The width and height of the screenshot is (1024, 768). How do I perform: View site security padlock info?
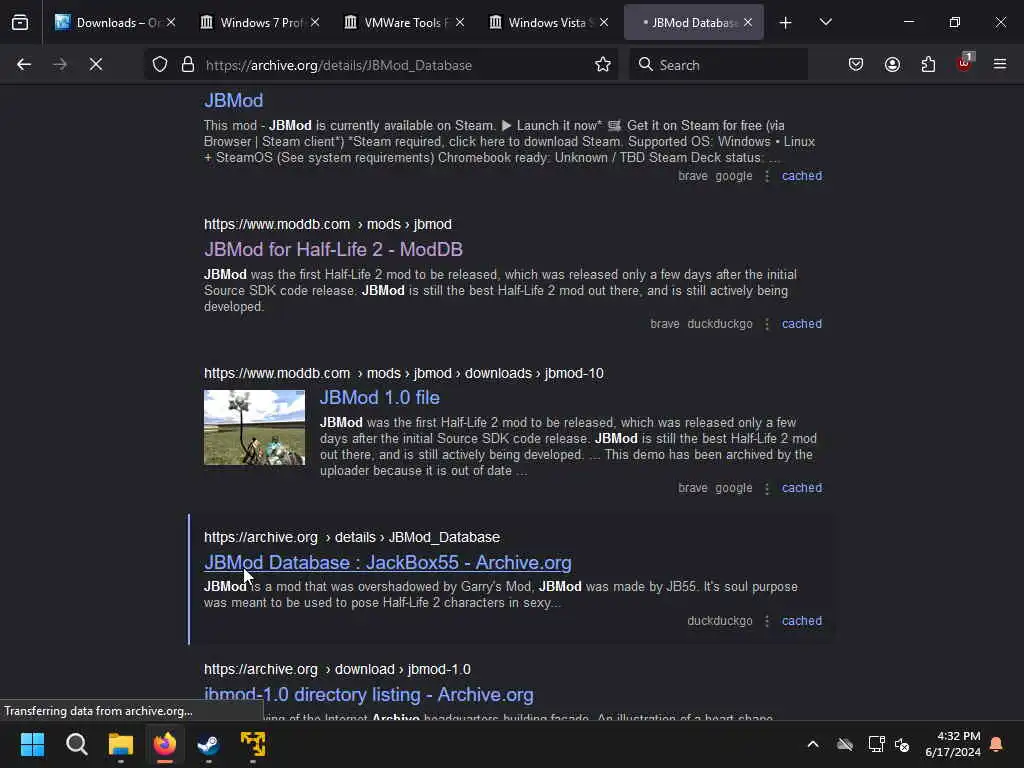pyautogui.click(x=188, y=65)
